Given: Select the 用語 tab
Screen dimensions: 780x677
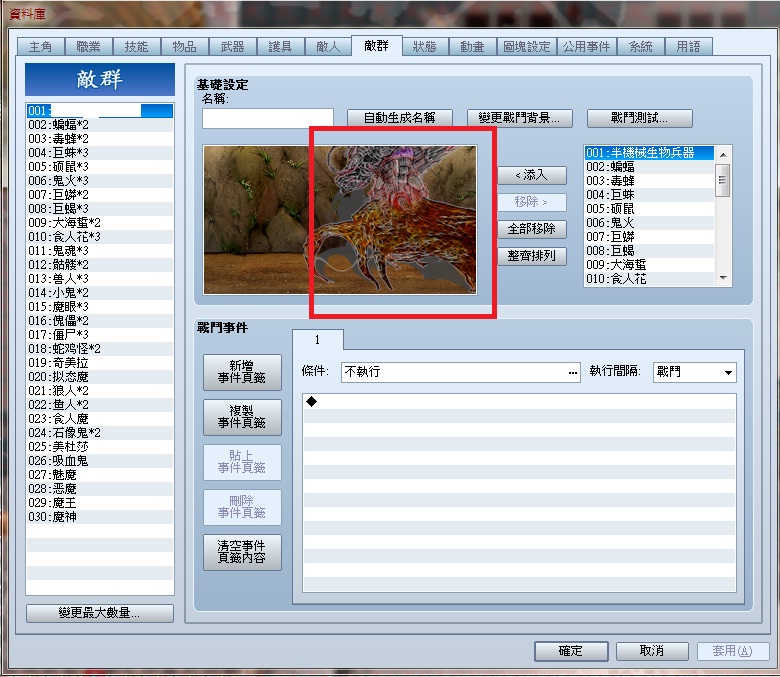Looking at the screenshot, I should [688, 46].
